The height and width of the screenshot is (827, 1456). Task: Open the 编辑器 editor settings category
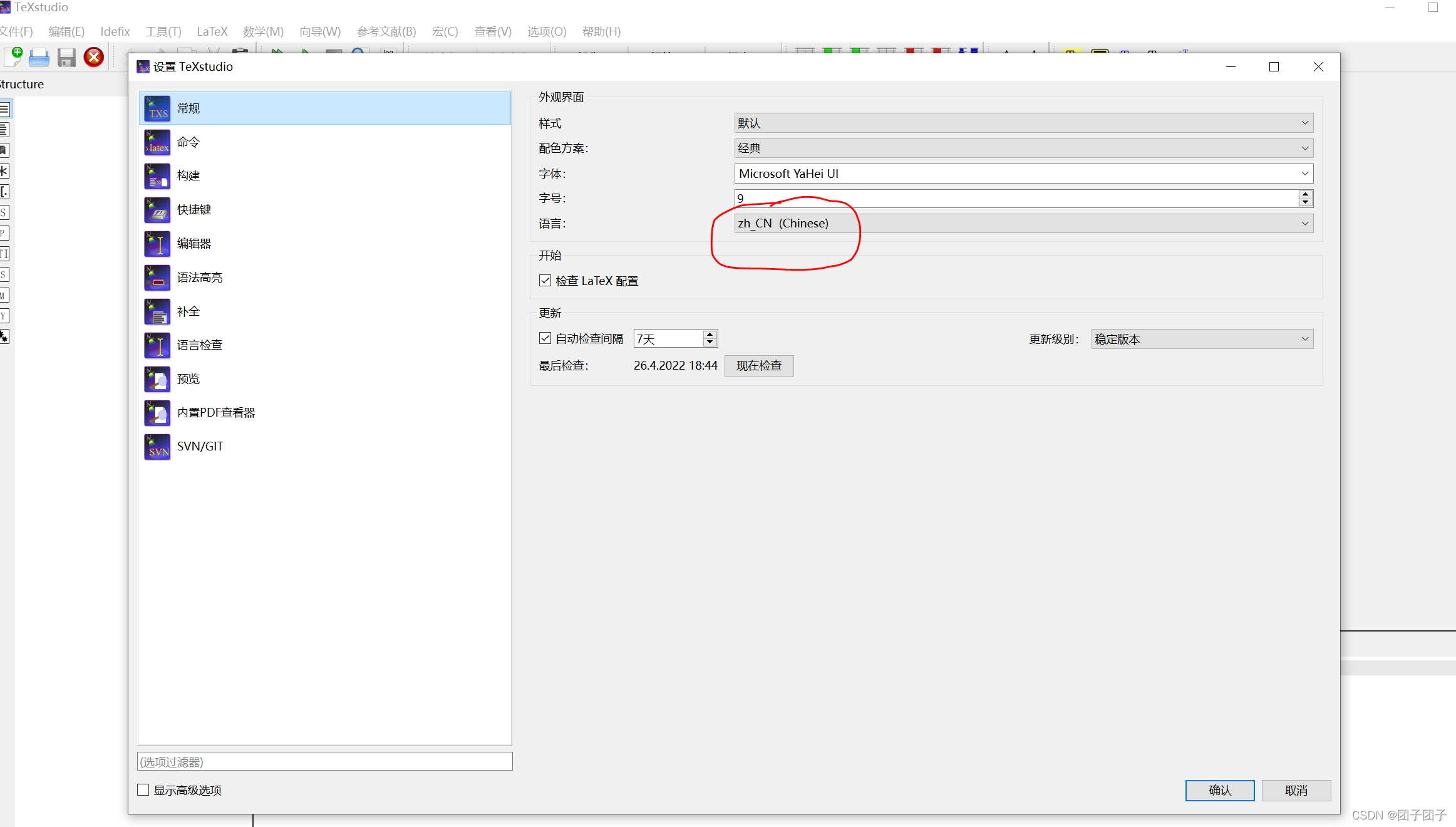tap(324, 243)
